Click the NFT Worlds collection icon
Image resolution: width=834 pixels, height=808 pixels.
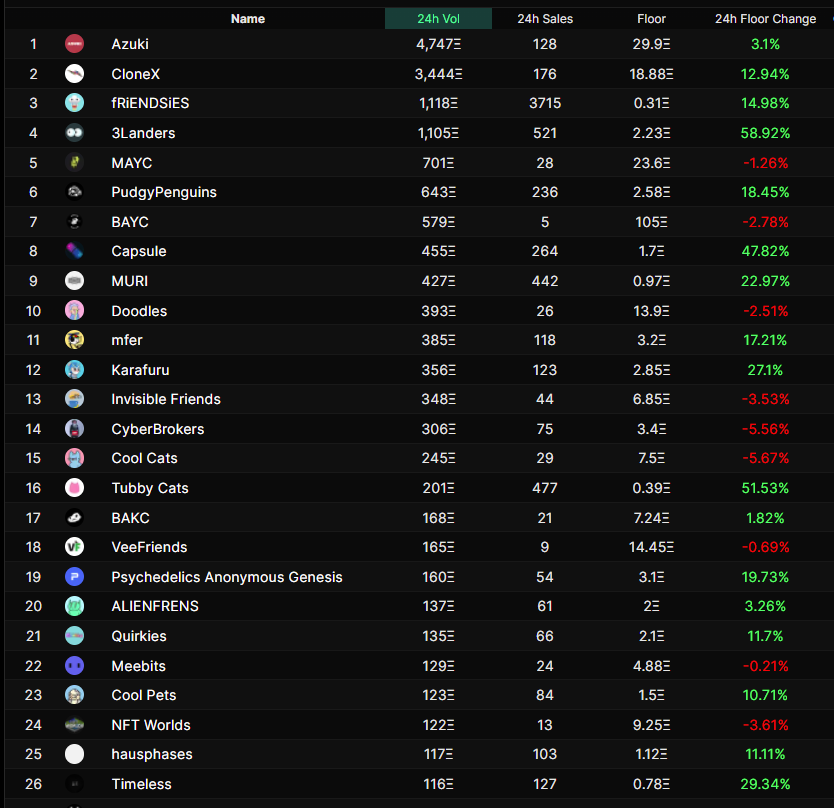(x=74, y=724)
